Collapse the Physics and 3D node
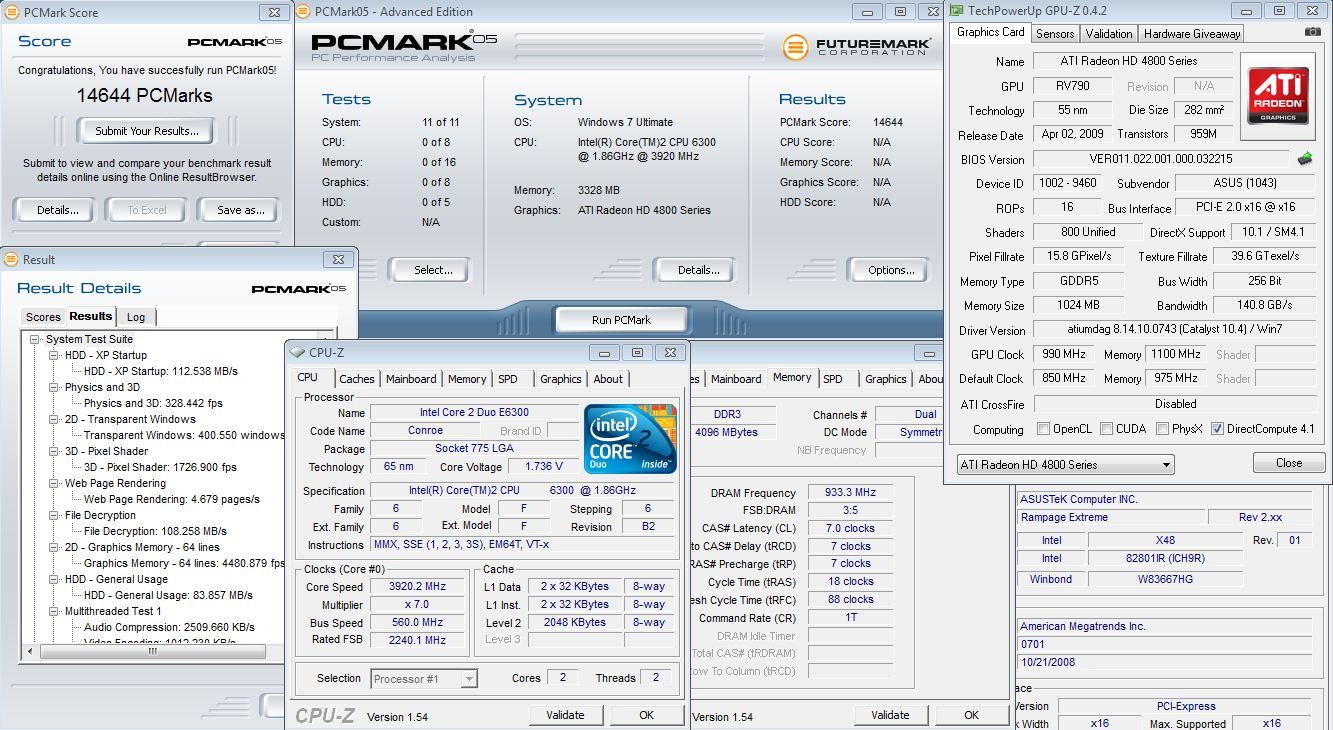This screenshot has width=1333, height=730. coord(54,387)
